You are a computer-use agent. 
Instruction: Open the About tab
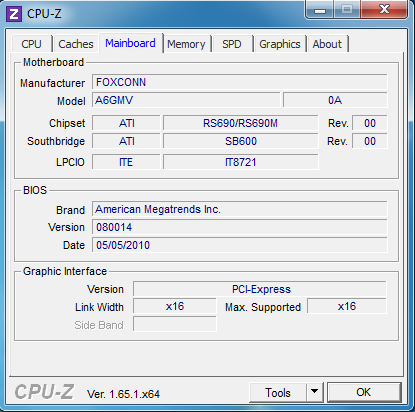327,44
